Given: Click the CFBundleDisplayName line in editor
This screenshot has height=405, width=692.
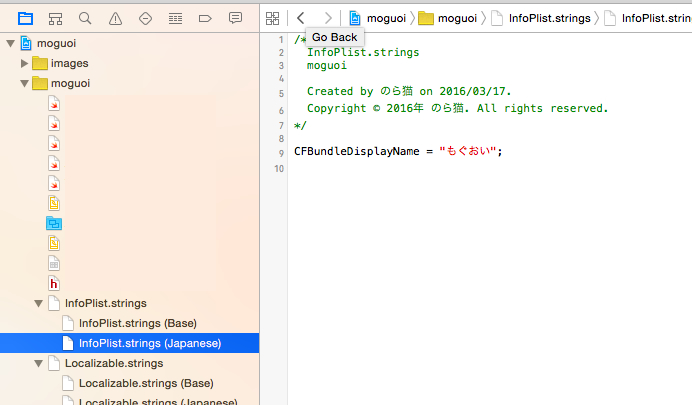Looking at the screenshot, I should pyautogui.click(x=398, y=151).
